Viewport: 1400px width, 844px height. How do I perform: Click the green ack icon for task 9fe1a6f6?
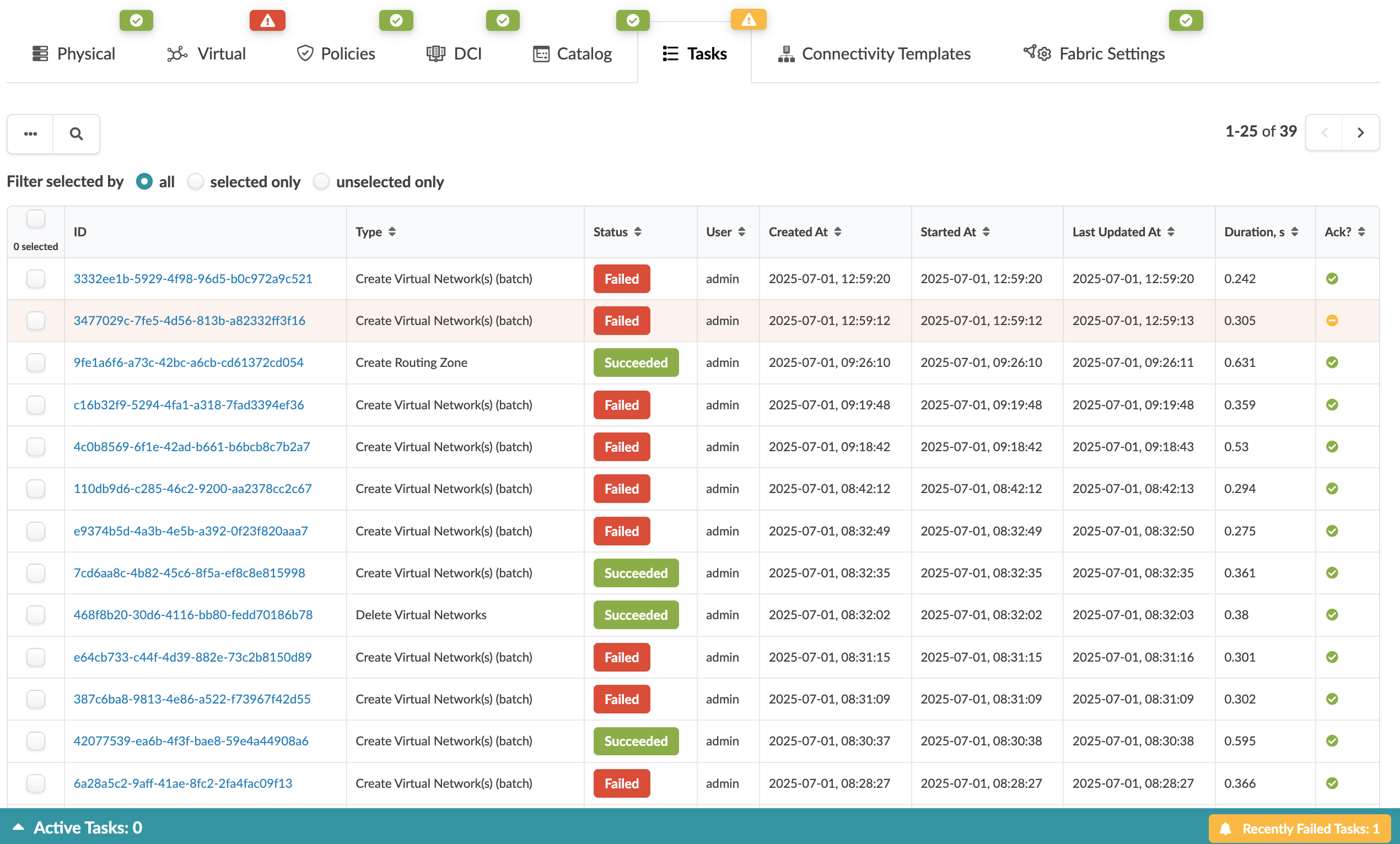(x=1332, y=363)
